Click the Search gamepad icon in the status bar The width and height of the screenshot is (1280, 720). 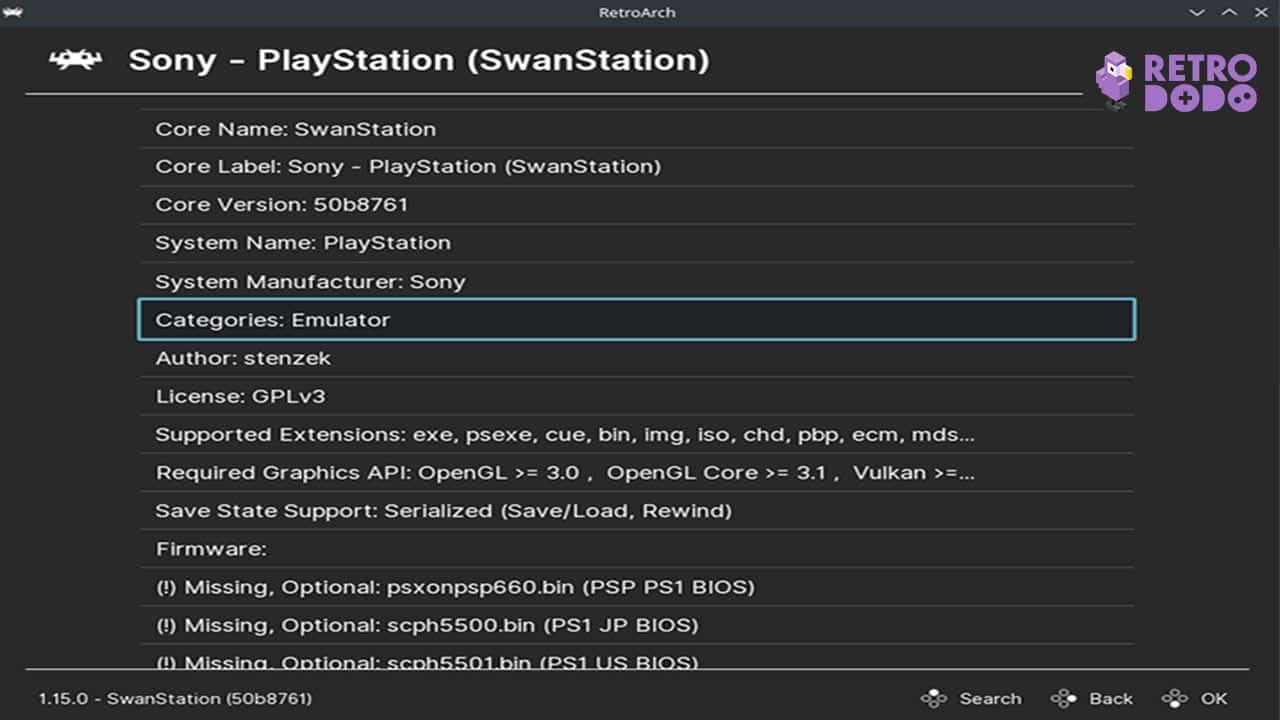936,698
